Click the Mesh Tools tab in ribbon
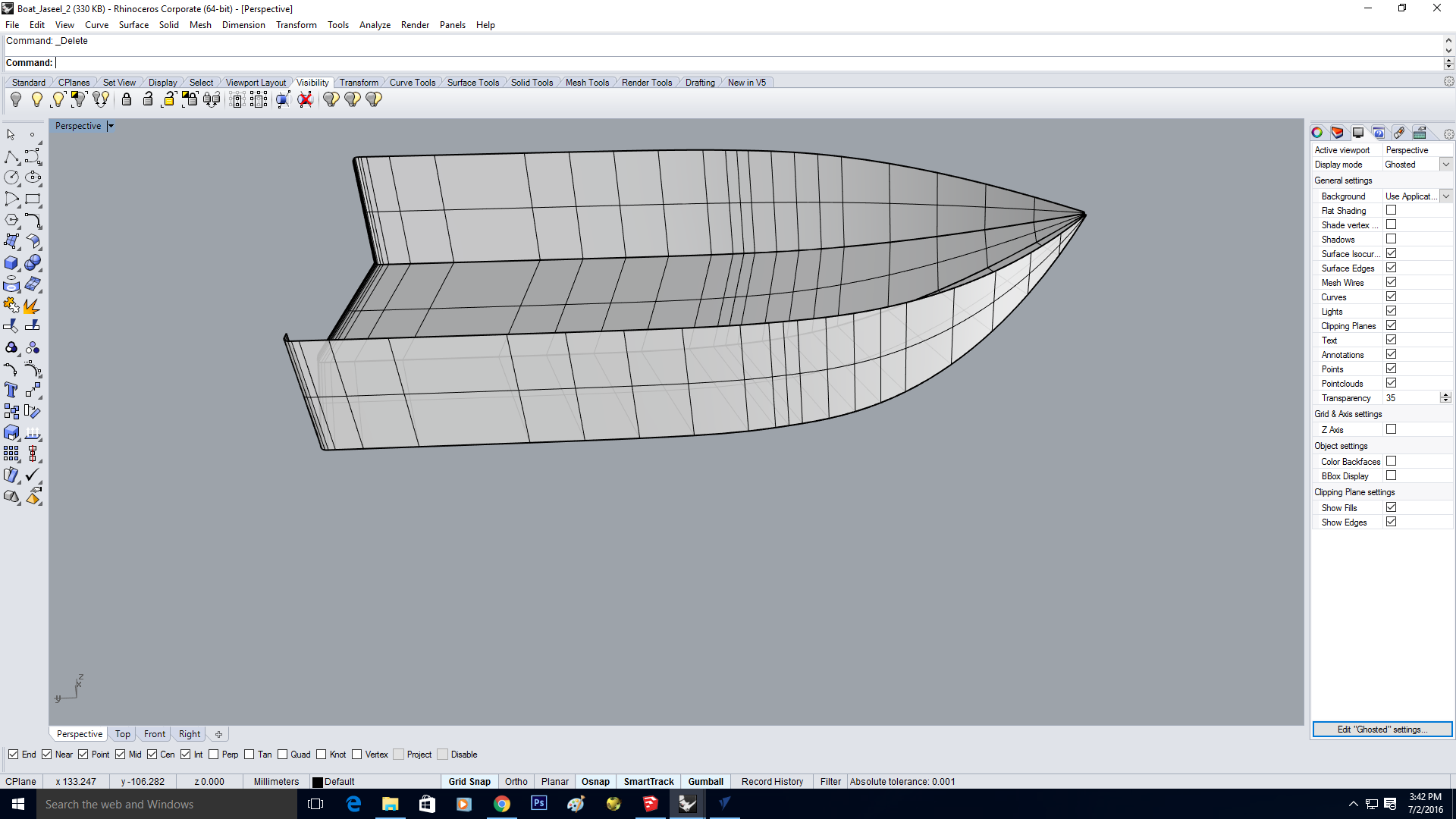The height and width of the screenshot is (819, 1456). pos(587,82)
